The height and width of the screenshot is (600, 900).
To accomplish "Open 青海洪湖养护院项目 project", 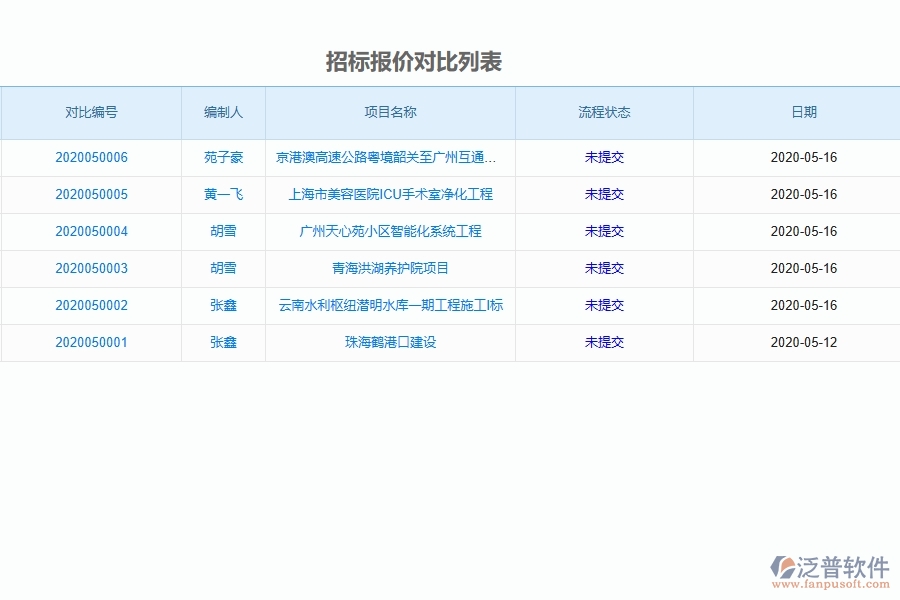I will tap(389, 268).
